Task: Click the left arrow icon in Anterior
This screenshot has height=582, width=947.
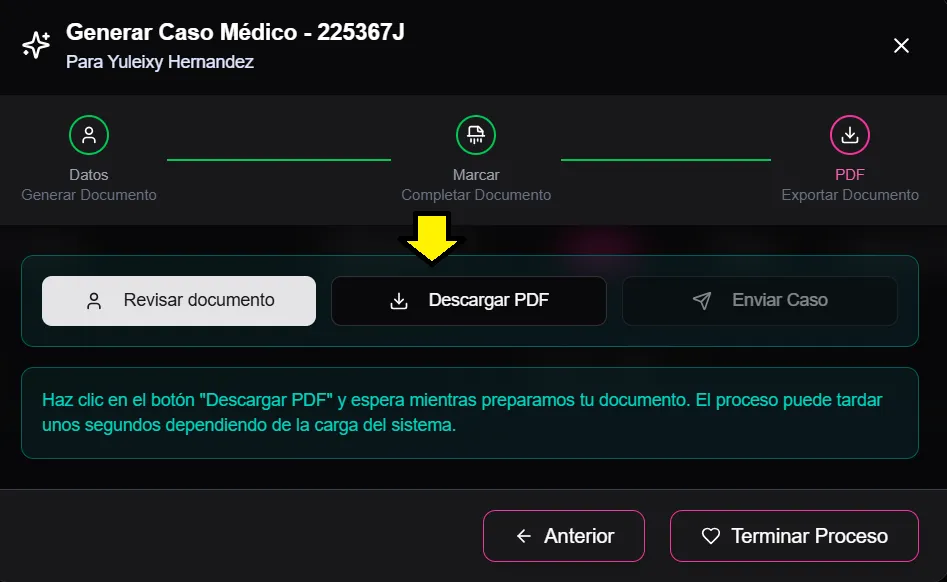Action: coord(524,536)
